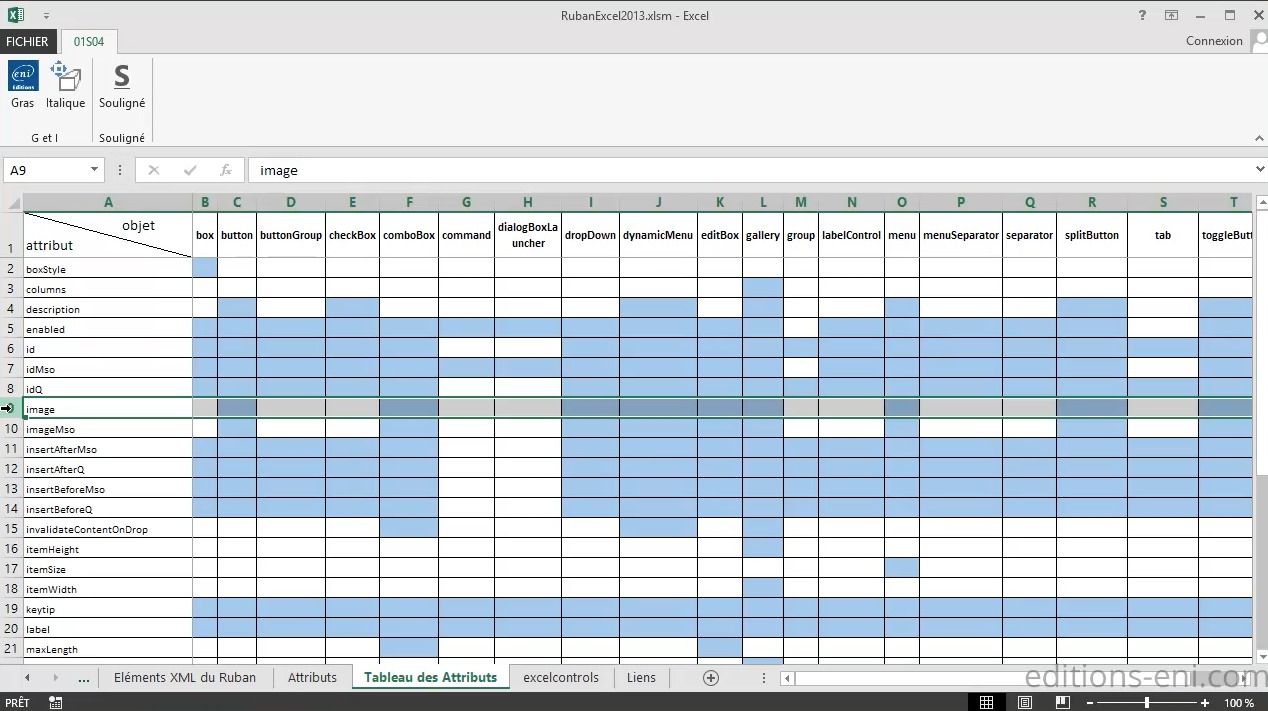Select row 2 by its header
1268x711 pixels.
pyautogui.click(x=11, y=269)
